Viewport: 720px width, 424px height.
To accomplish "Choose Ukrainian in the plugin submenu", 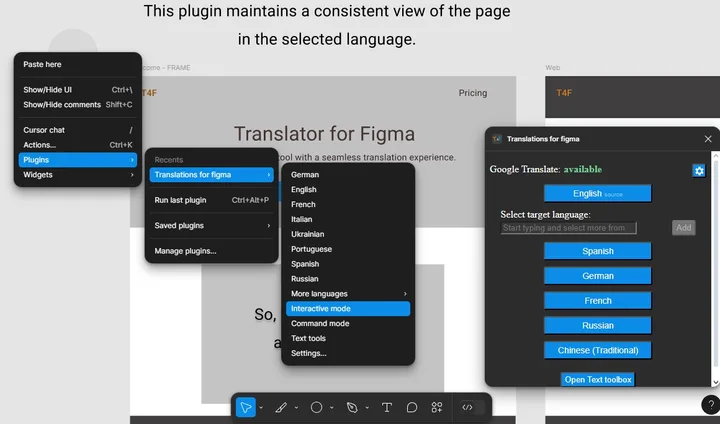I will pyautogui.click(x=348, y=234).
